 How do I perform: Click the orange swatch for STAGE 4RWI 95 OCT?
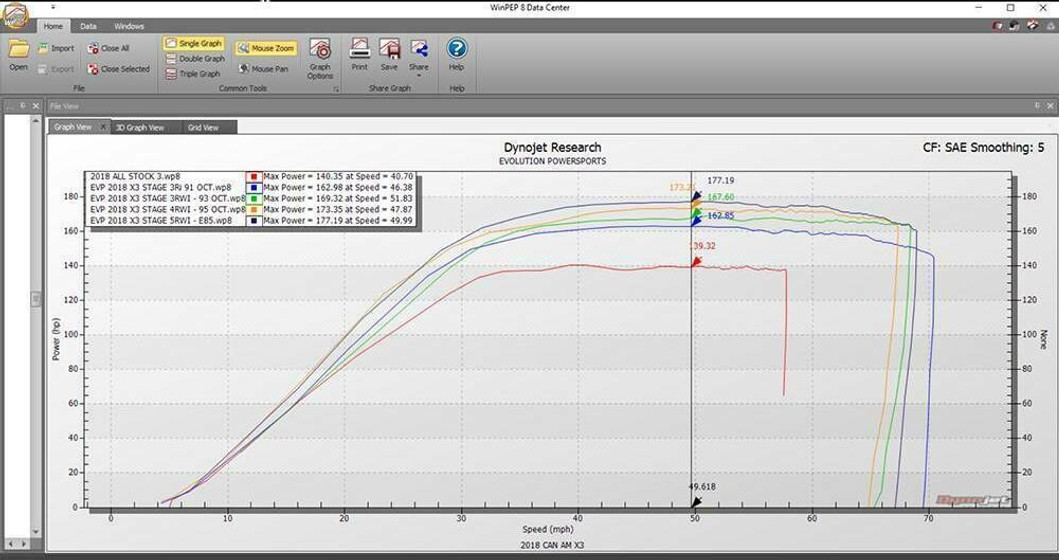255,209
